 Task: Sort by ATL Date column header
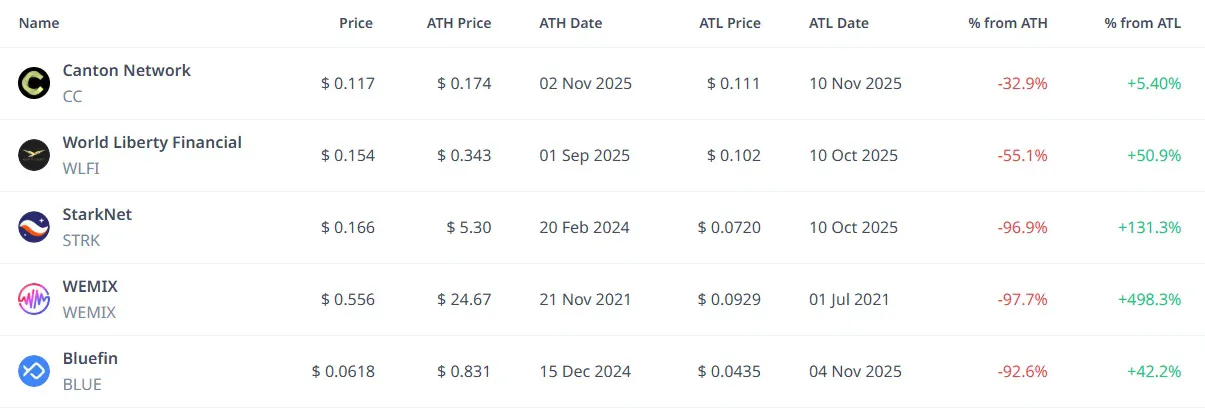[838, 23]
